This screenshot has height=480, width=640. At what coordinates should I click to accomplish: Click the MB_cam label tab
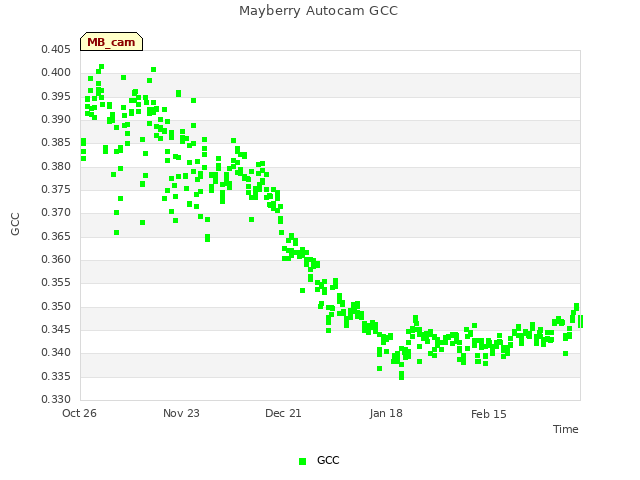[111, 42]
